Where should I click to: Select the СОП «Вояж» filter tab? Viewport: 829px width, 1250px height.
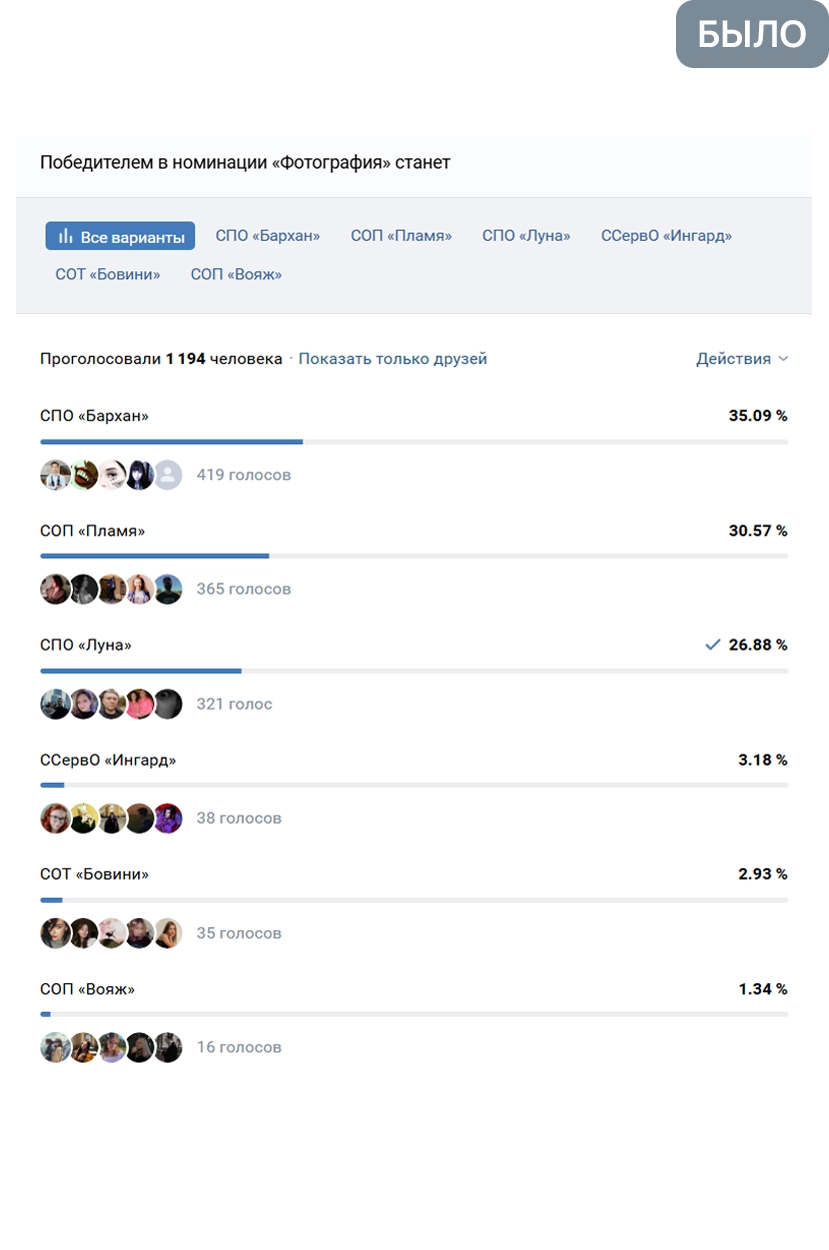(x=236, y=274)
